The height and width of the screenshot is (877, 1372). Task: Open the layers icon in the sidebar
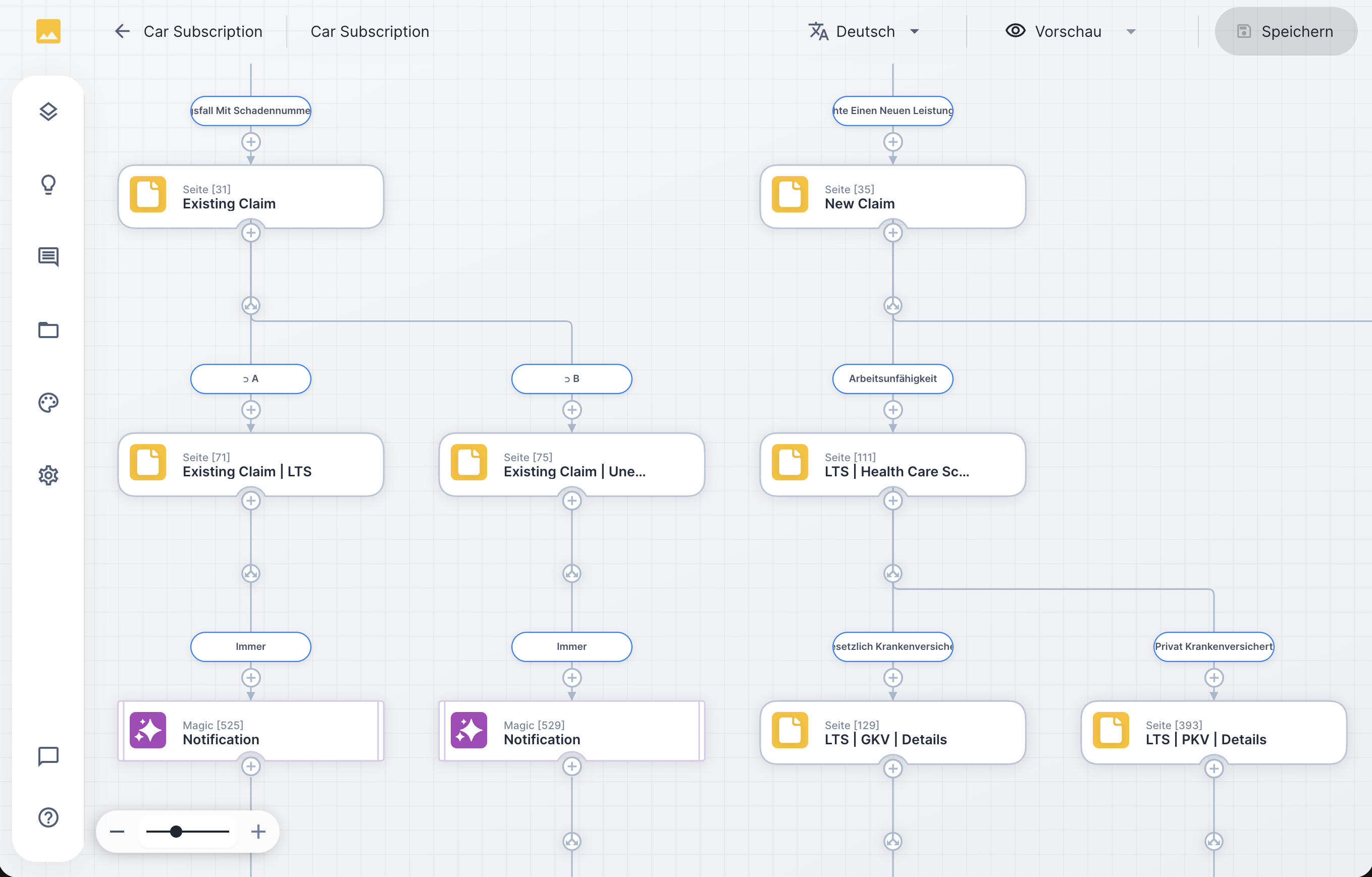click(x=48, y=112)
